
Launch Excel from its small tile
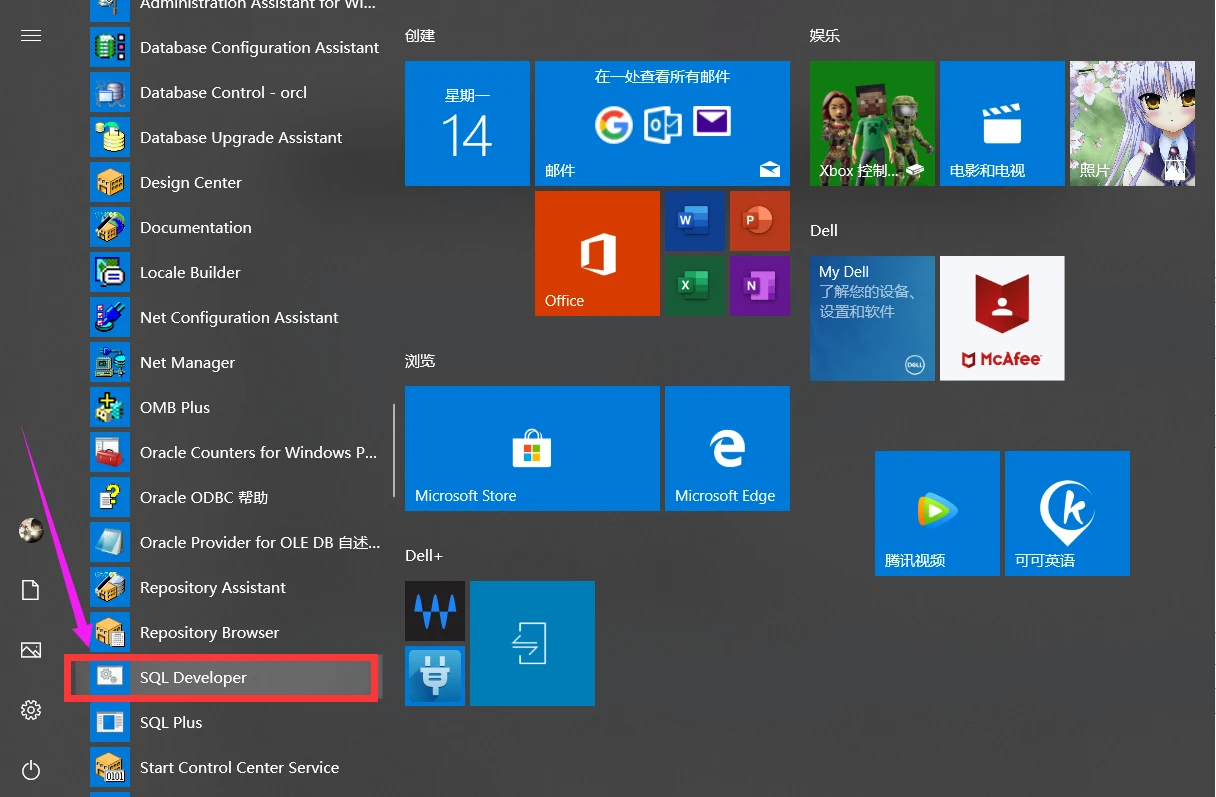pos(695,286)
